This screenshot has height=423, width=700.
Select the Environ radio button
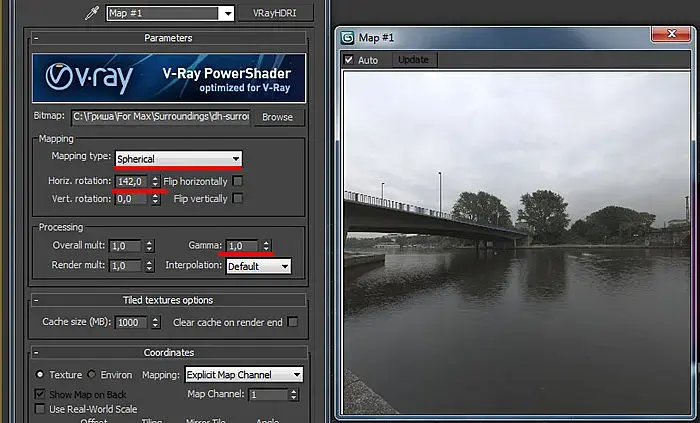[x=92, y=374]
